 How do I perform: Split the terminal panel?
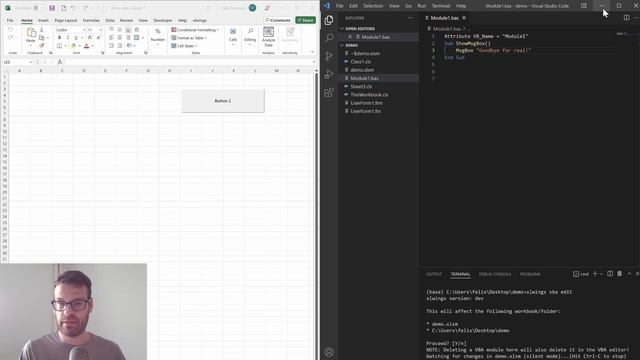click(610, 273)
